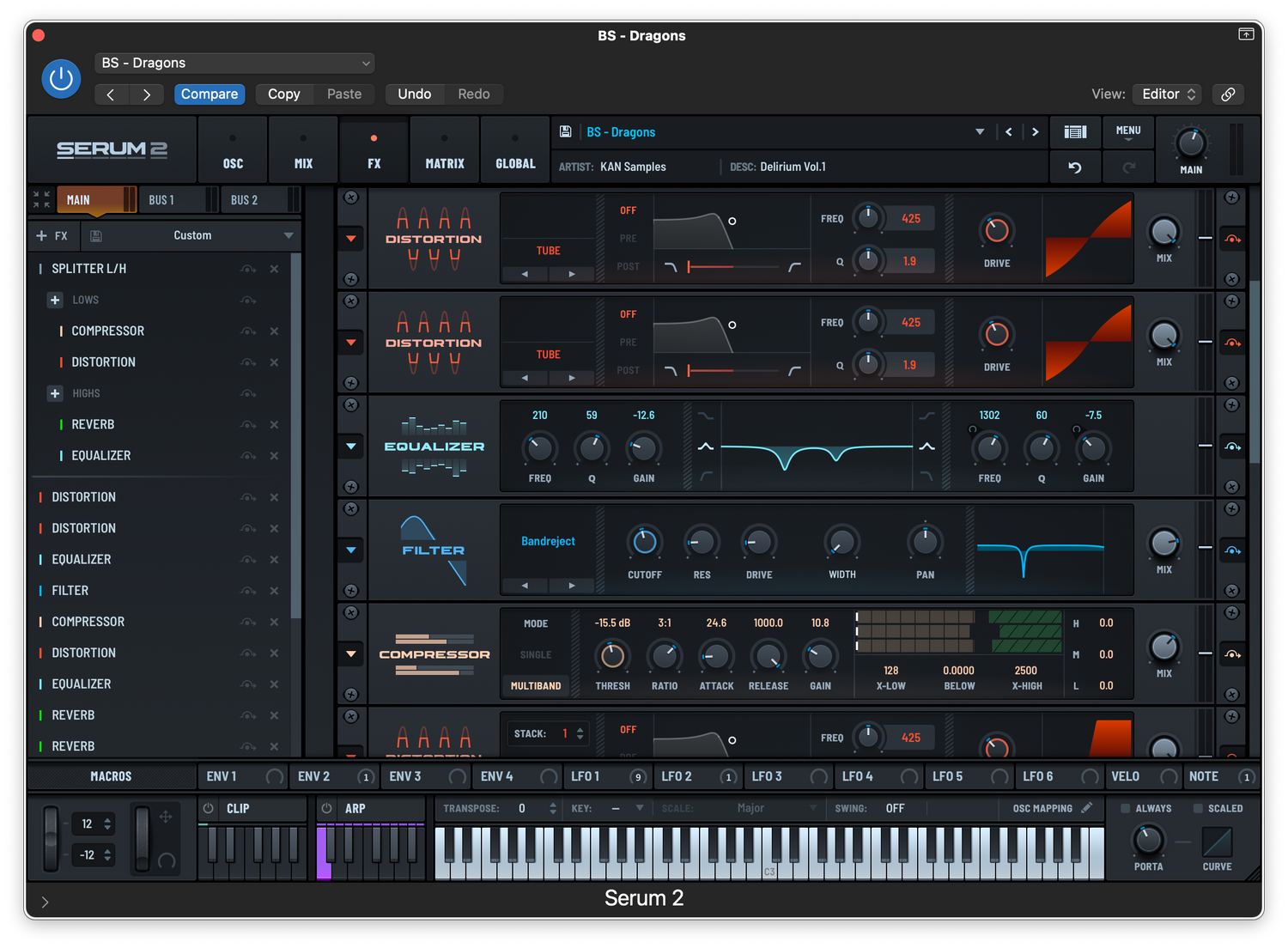Open the preset browser list icon
This screenshot has height=948, width=1288.
(1075, 132)
